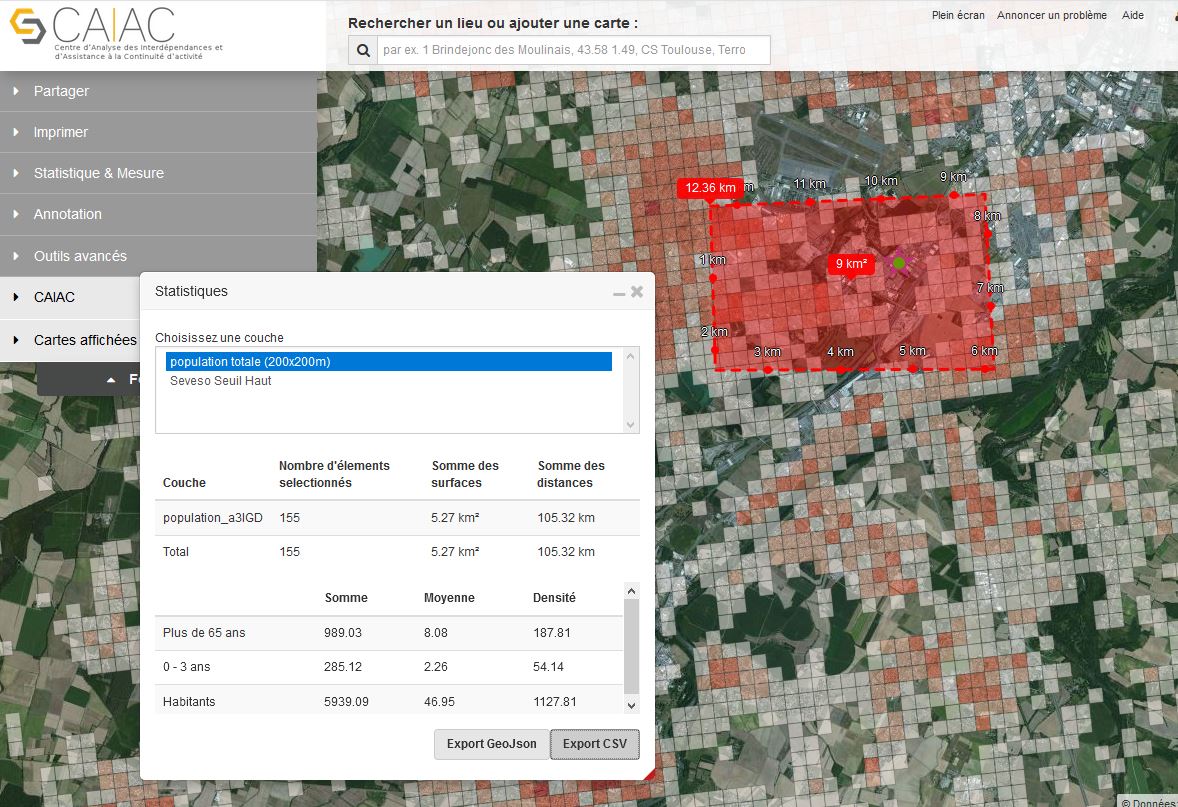The image size is (1178, 807).
Task: Click Export CSV button
Action: (x=595, y=744)
